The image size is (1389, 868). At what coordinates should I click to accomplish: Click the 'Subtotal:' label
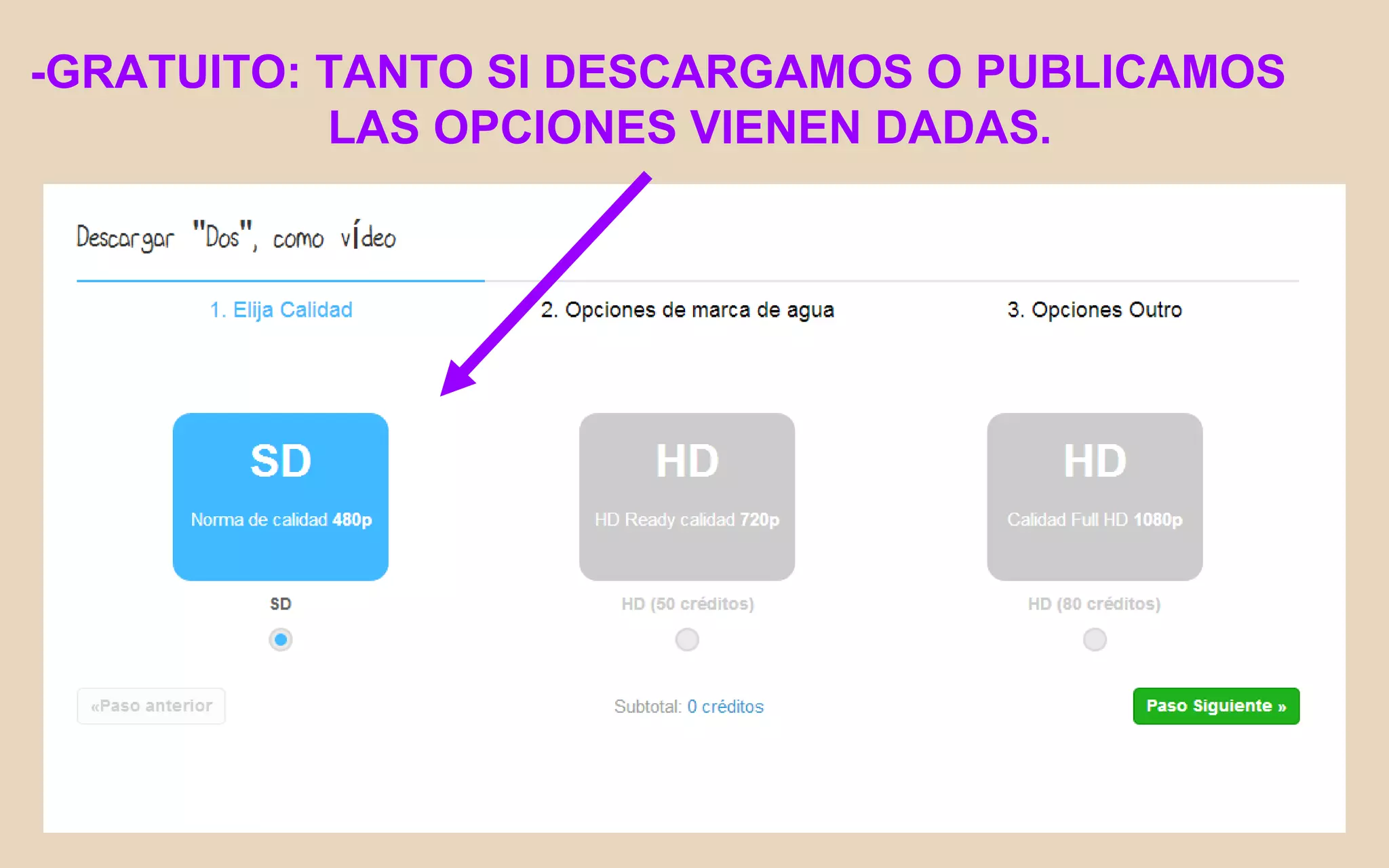click(648, 707)
